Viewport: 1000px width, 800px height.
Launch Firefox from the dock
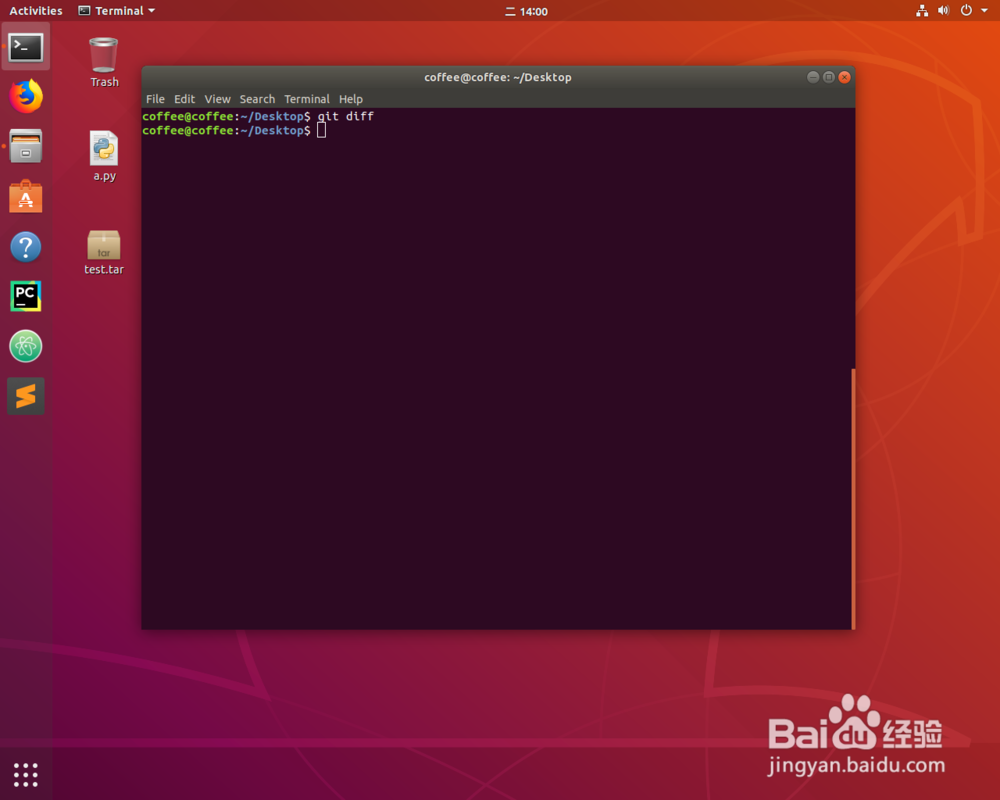(x=26, y=97)
